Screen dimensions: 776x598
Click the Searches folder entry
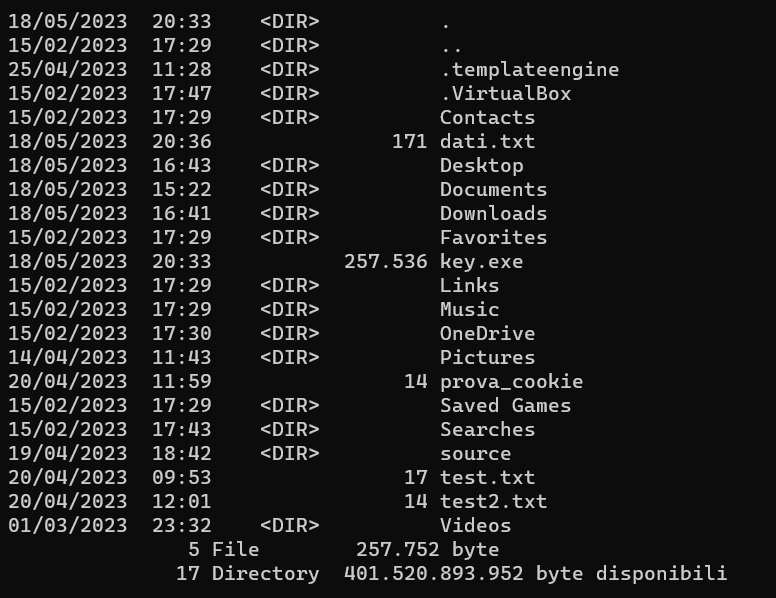tap(487, 430)
